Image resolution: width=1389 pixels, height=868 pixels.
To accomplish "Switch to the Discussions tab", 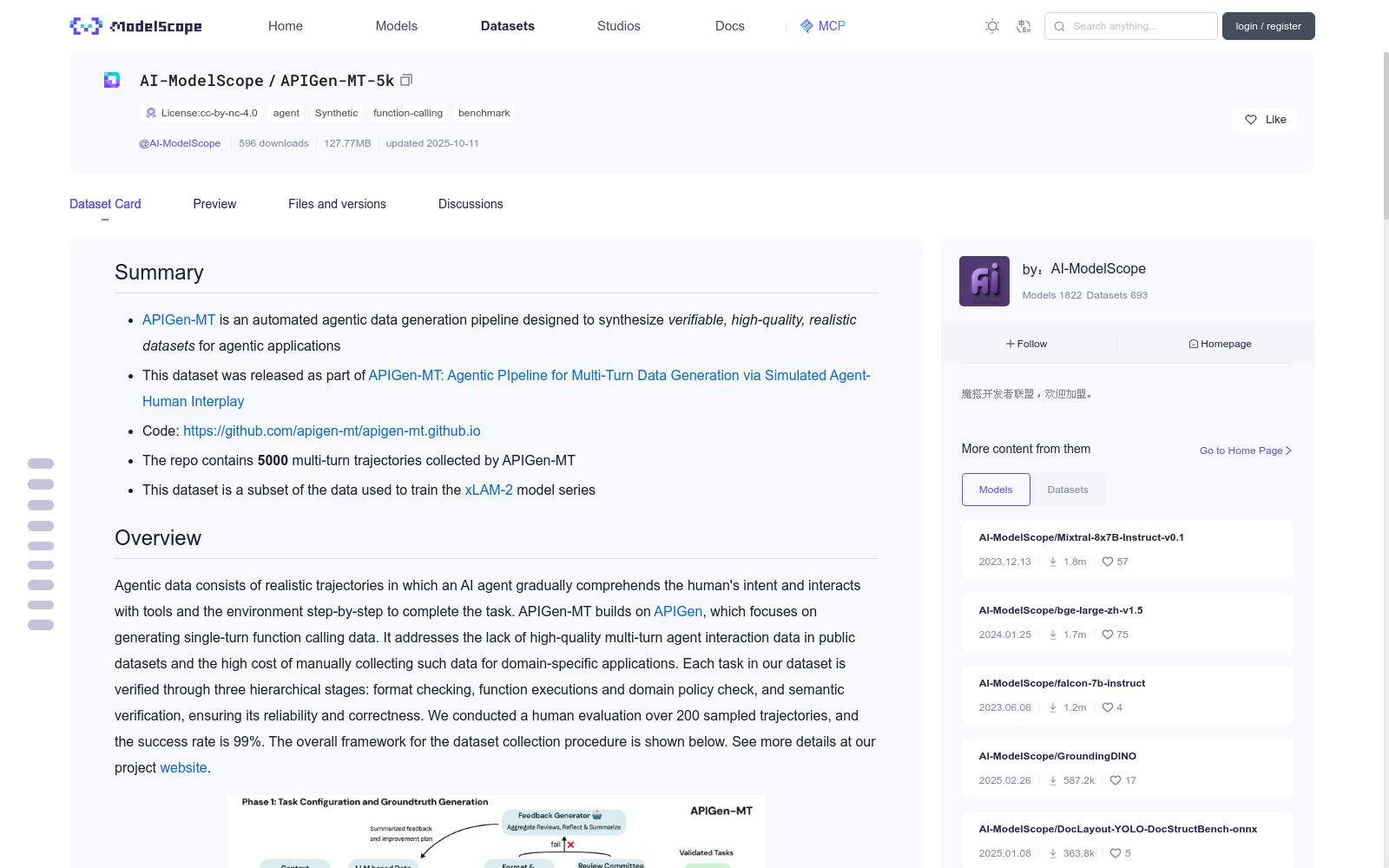I will [x=471, y=204].
